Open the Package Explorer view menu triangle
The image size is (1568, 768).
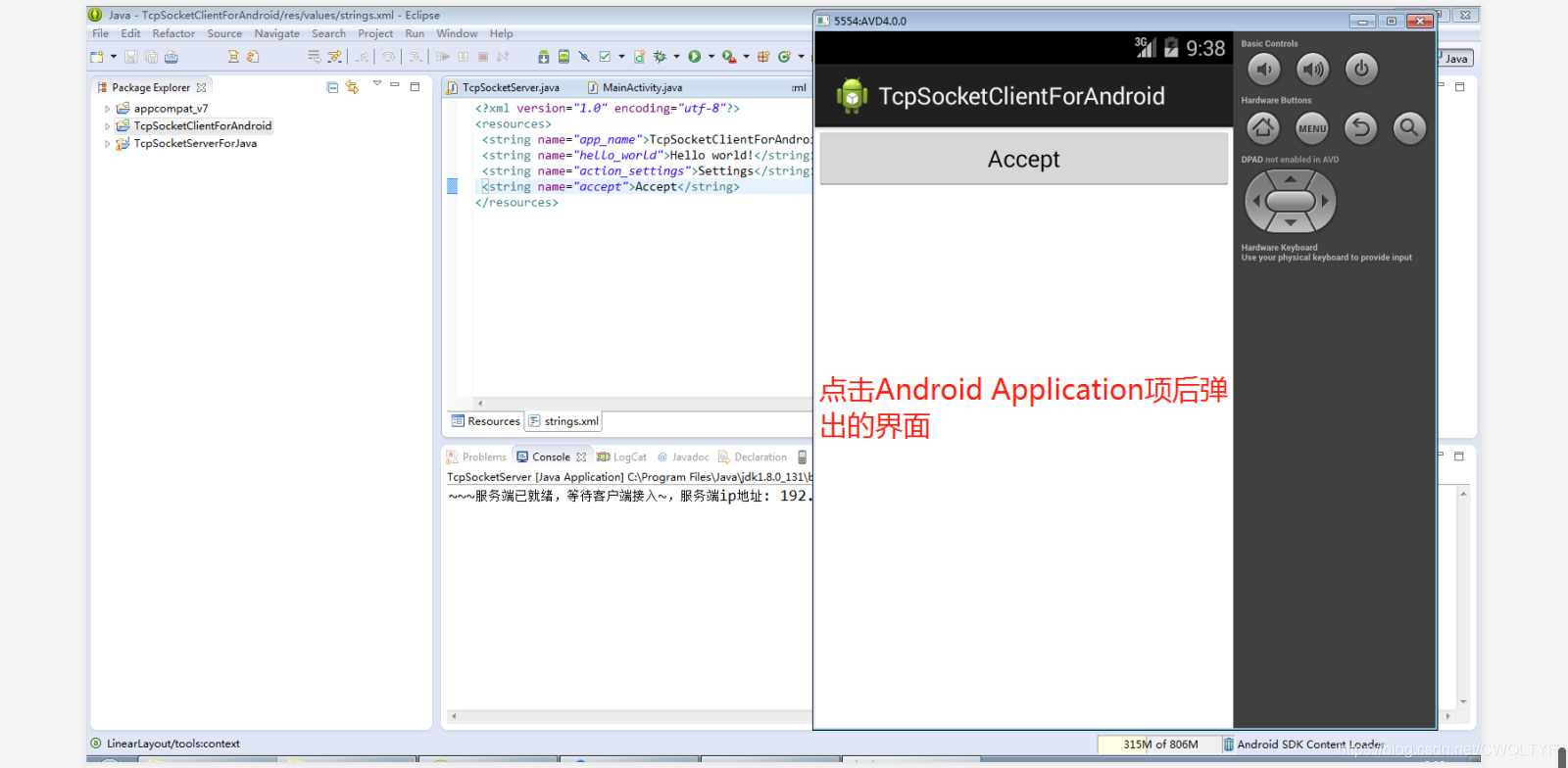tap(377, 84)
